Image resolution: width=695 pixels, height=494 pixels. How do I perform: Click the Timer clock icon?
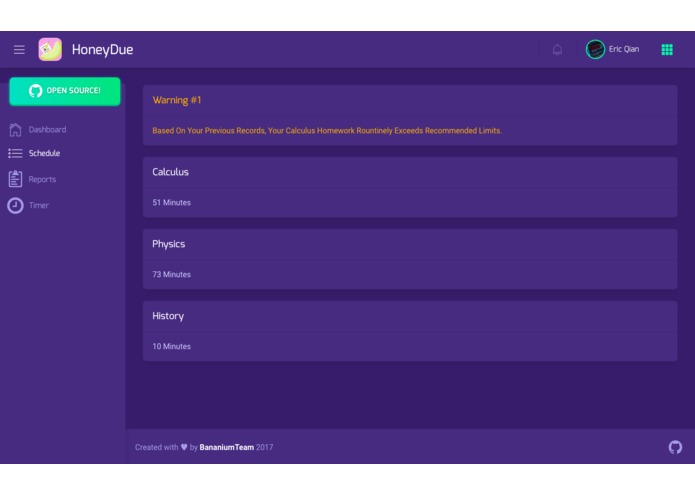coord(15,206)
